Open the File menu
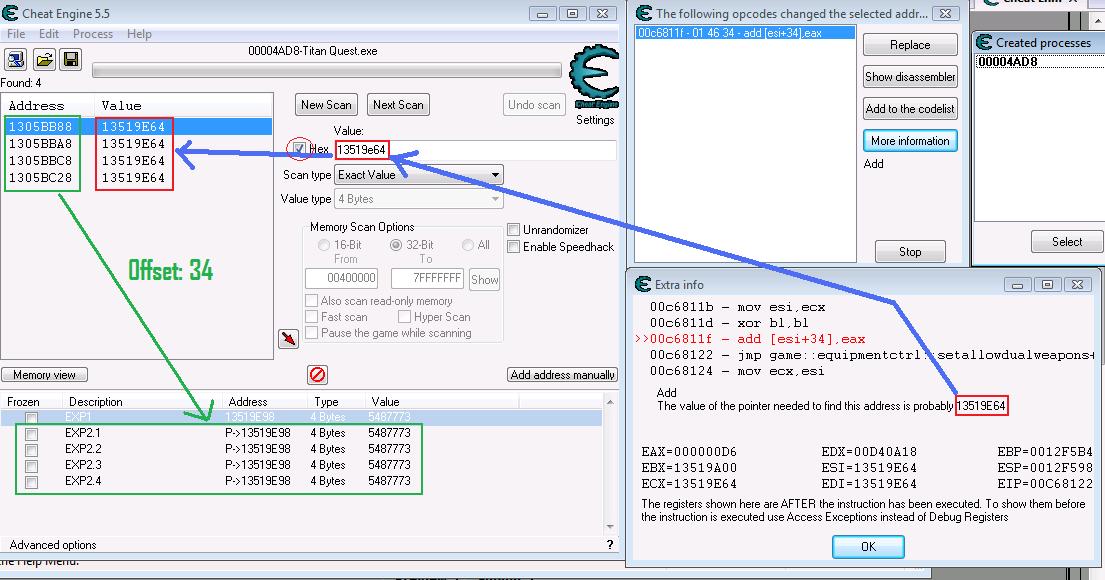 pyautogui.click(x=16, y=34)
